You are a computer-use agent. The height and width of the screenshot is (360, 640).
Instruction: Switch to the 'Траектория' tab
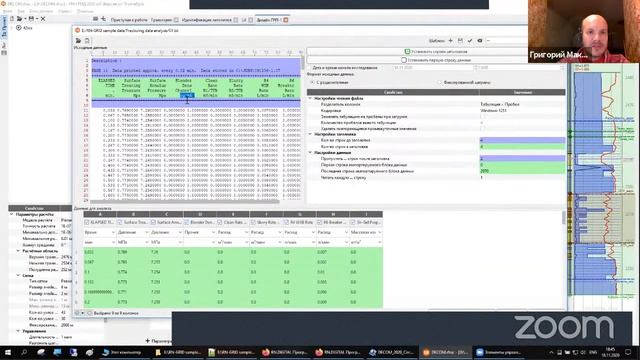(x=161, y=20)
